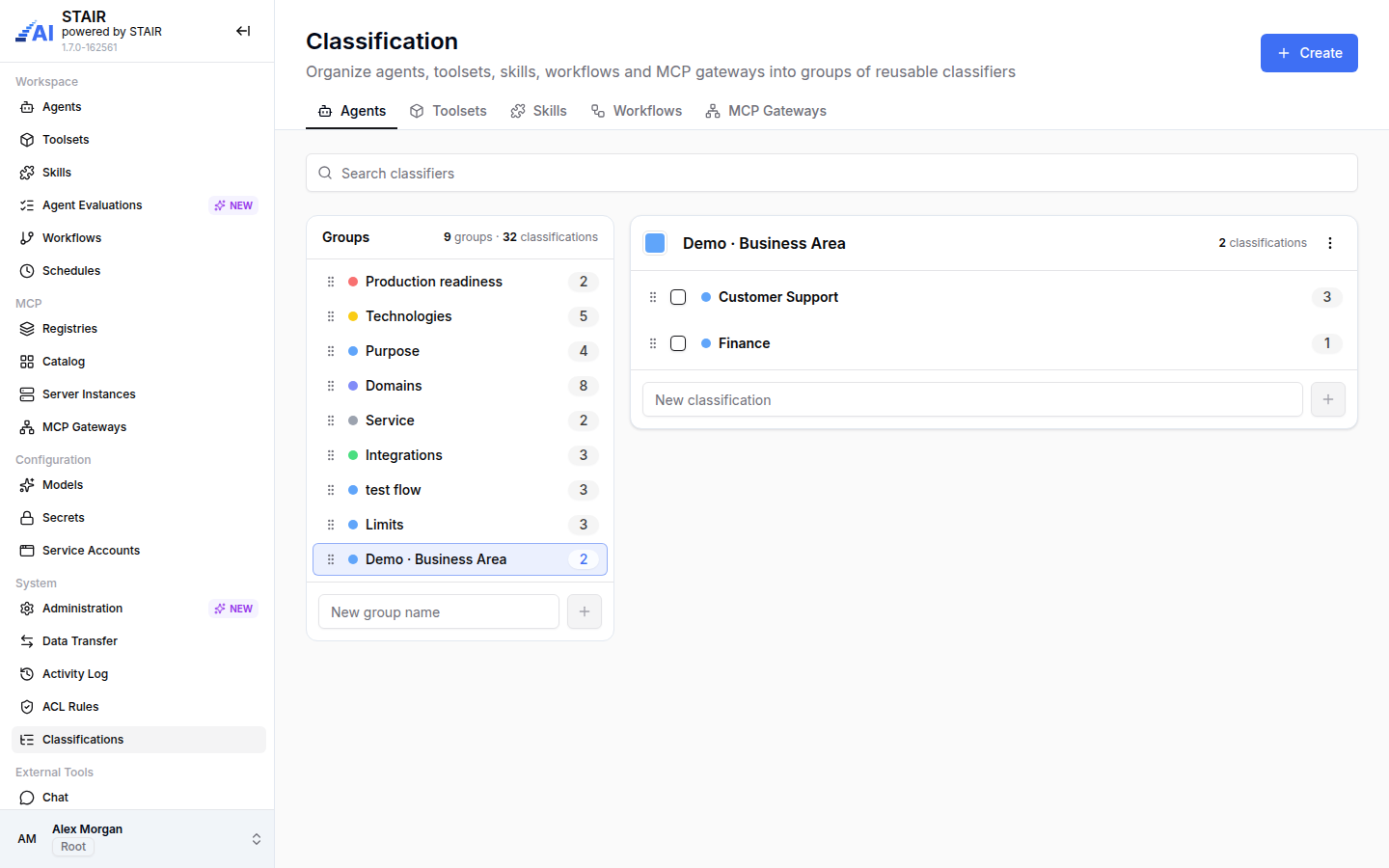Open Agent Evaluations checklist icon
Image resolution: width=1389 pixels, height=868 pixels.
27,205
